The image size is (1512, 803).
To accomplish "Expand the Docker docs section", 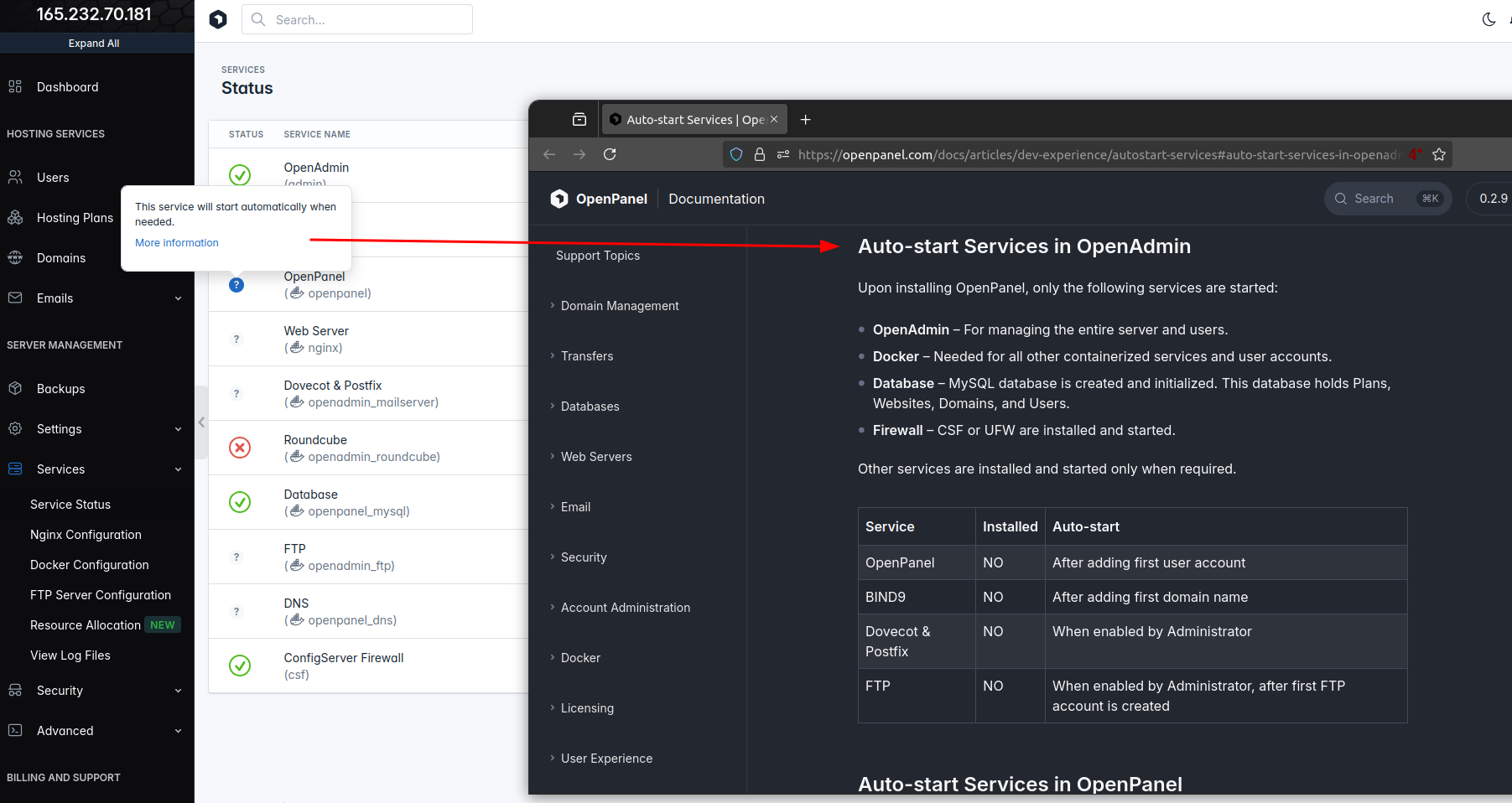I will (x=580, y=658).
